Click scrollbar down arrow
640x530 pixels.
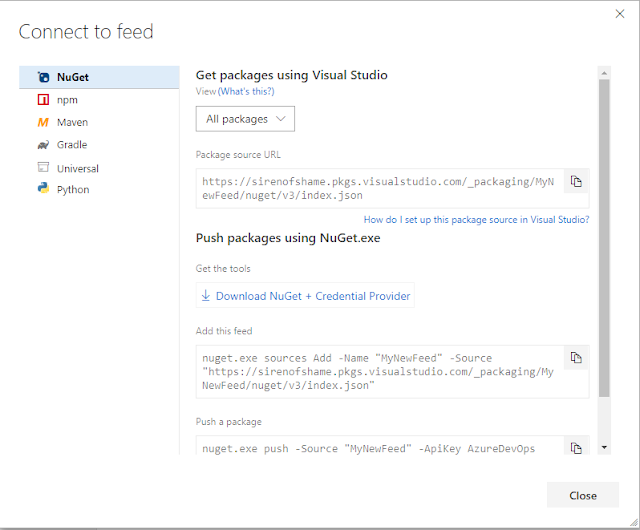pos(604,448)
